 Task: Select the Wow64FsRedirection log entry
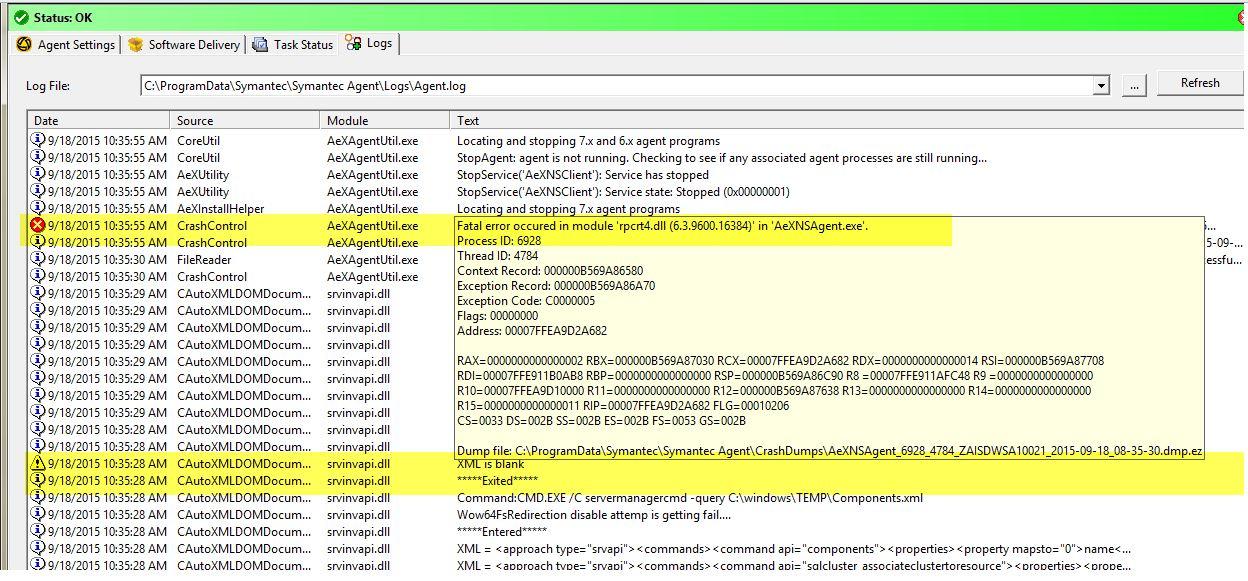pos(593,515)
